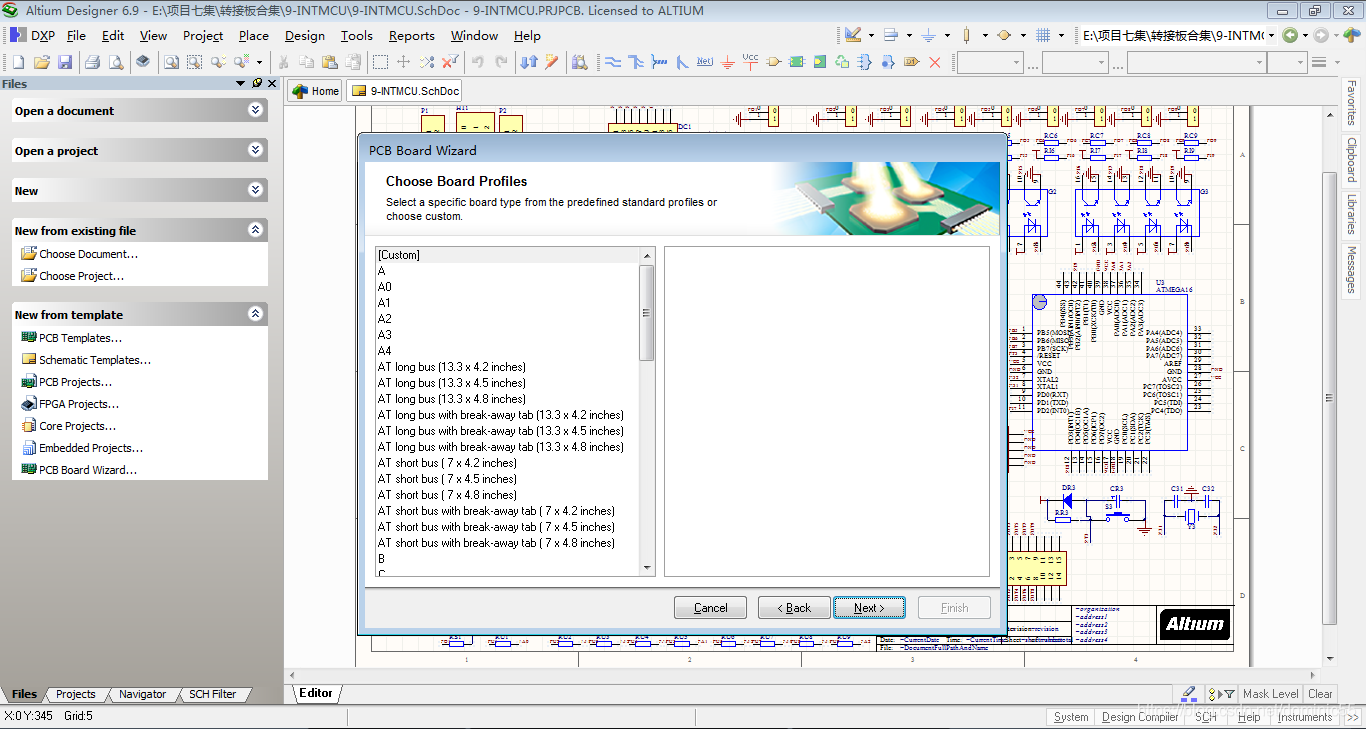Open System panels button in status bar

1071,717
